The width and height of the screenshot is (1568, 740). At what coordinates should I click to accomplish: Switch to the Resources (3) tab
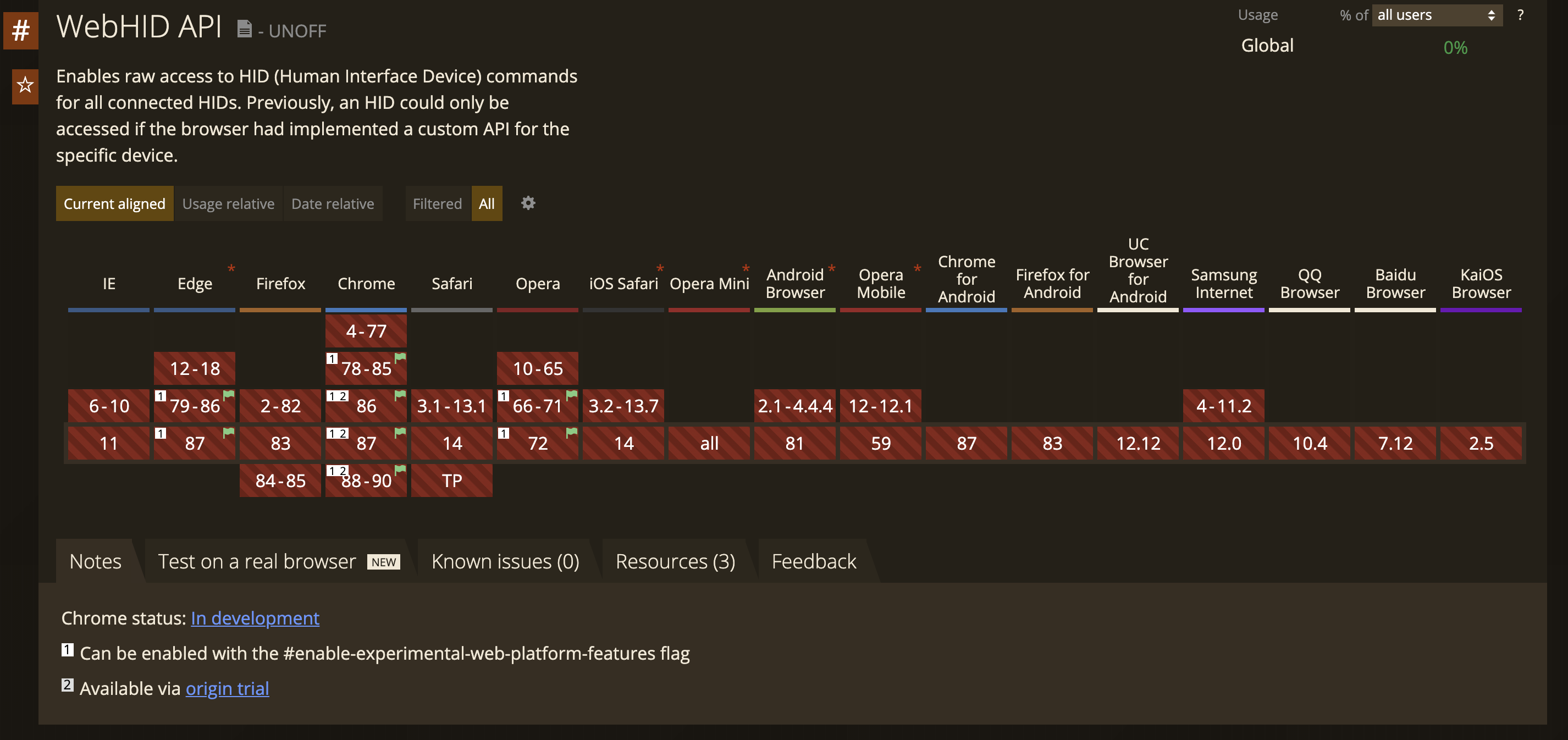[675, 561]
